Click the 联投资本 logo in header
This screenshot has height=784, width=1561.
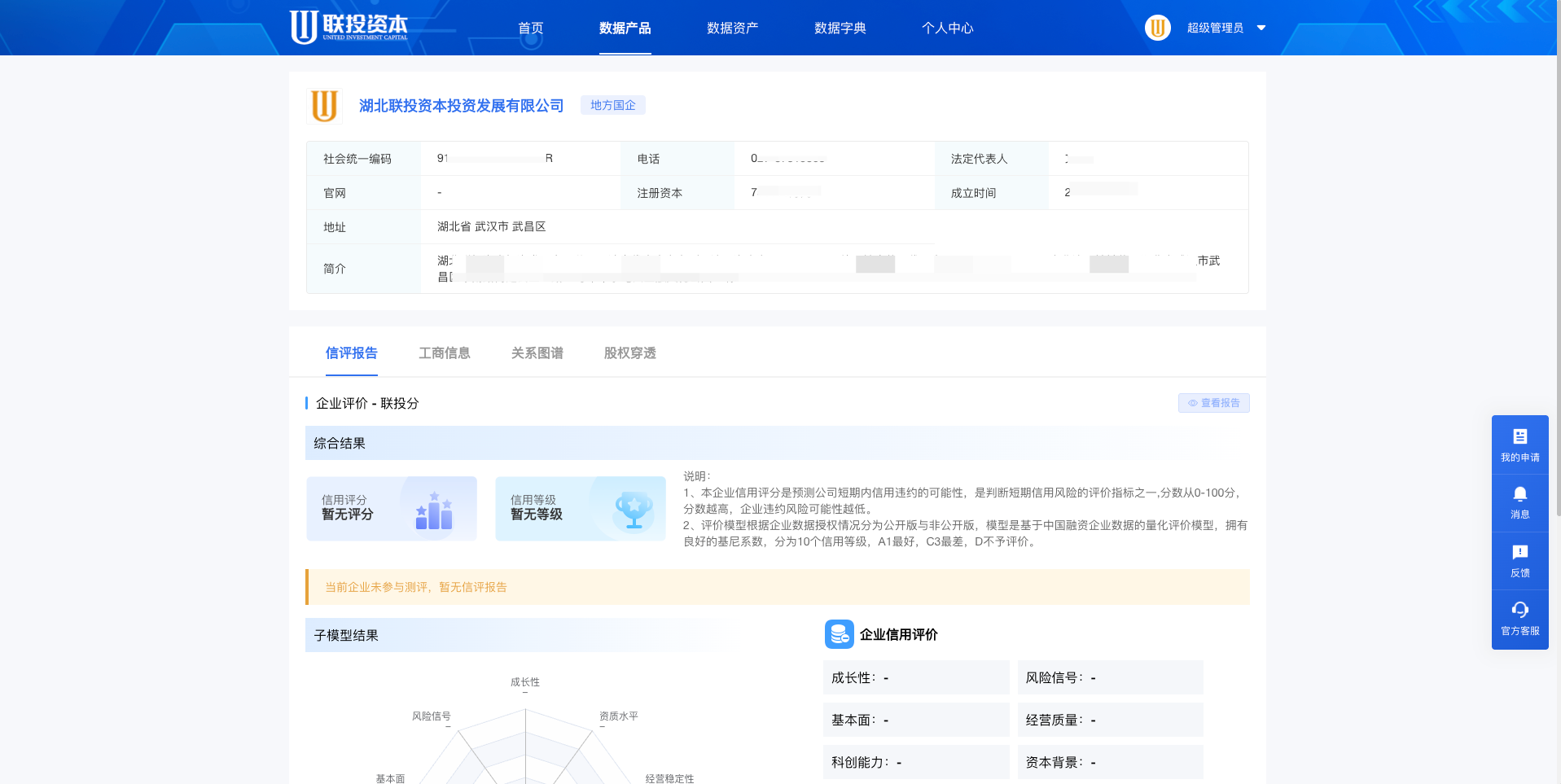point(349,26)
